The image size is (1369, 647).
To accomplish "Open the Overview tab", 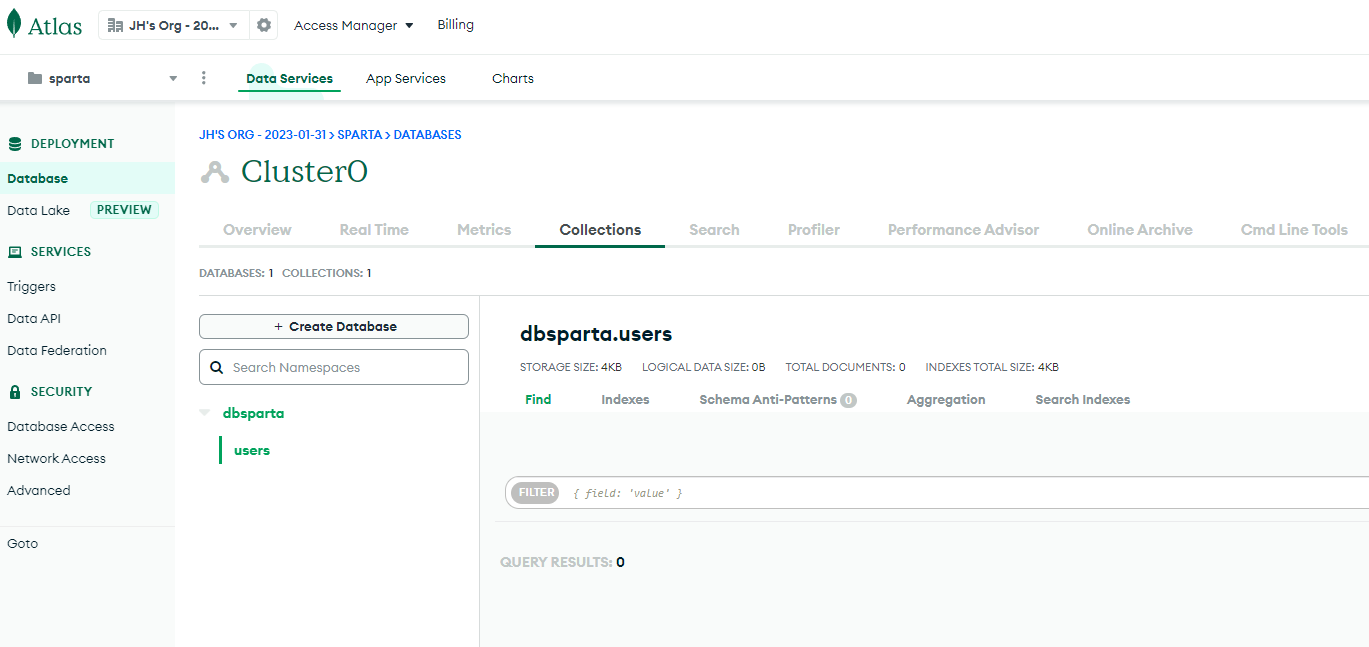I will click(x=257, y=229).
